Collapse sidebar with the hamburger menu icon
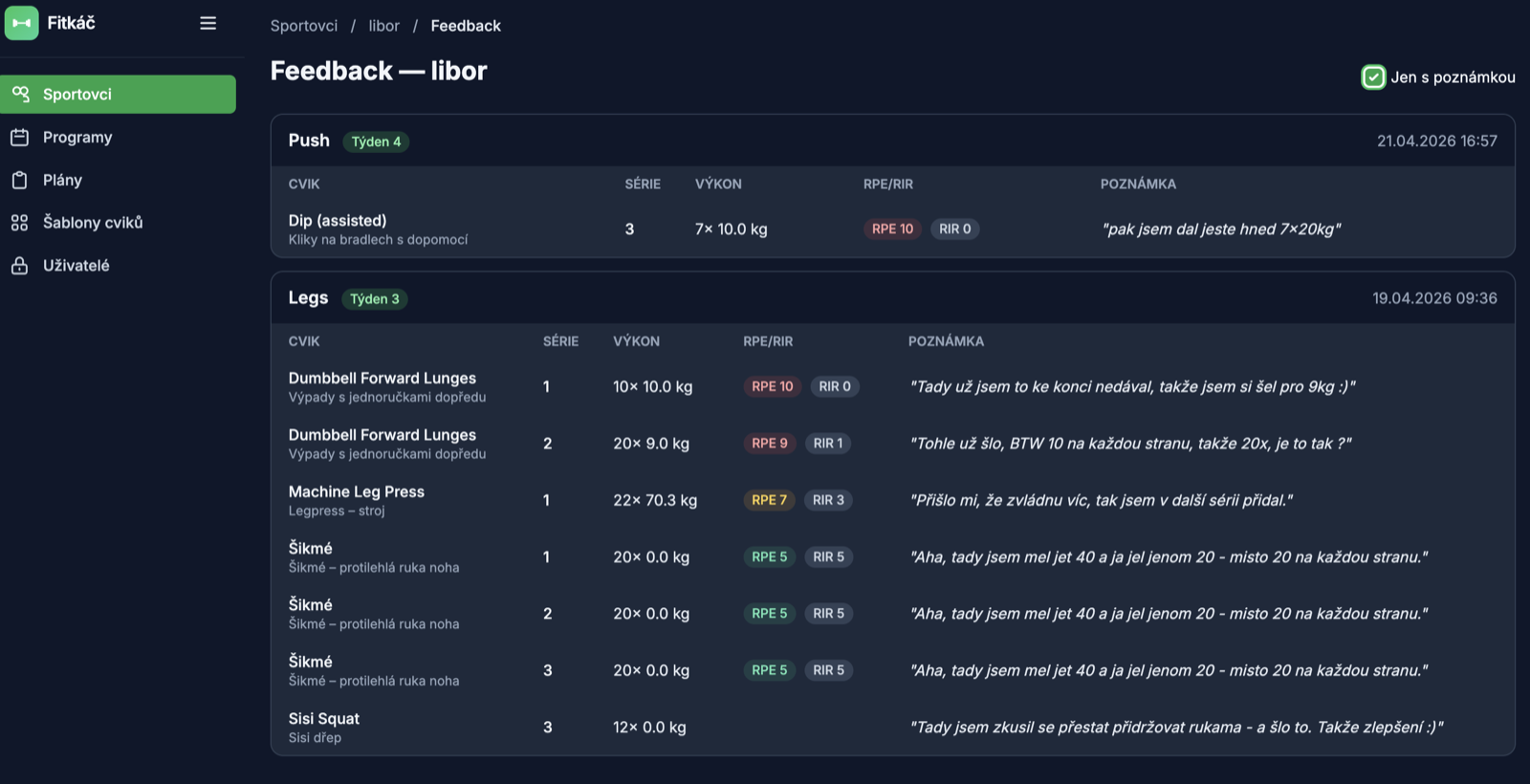 tap(208, 23)
